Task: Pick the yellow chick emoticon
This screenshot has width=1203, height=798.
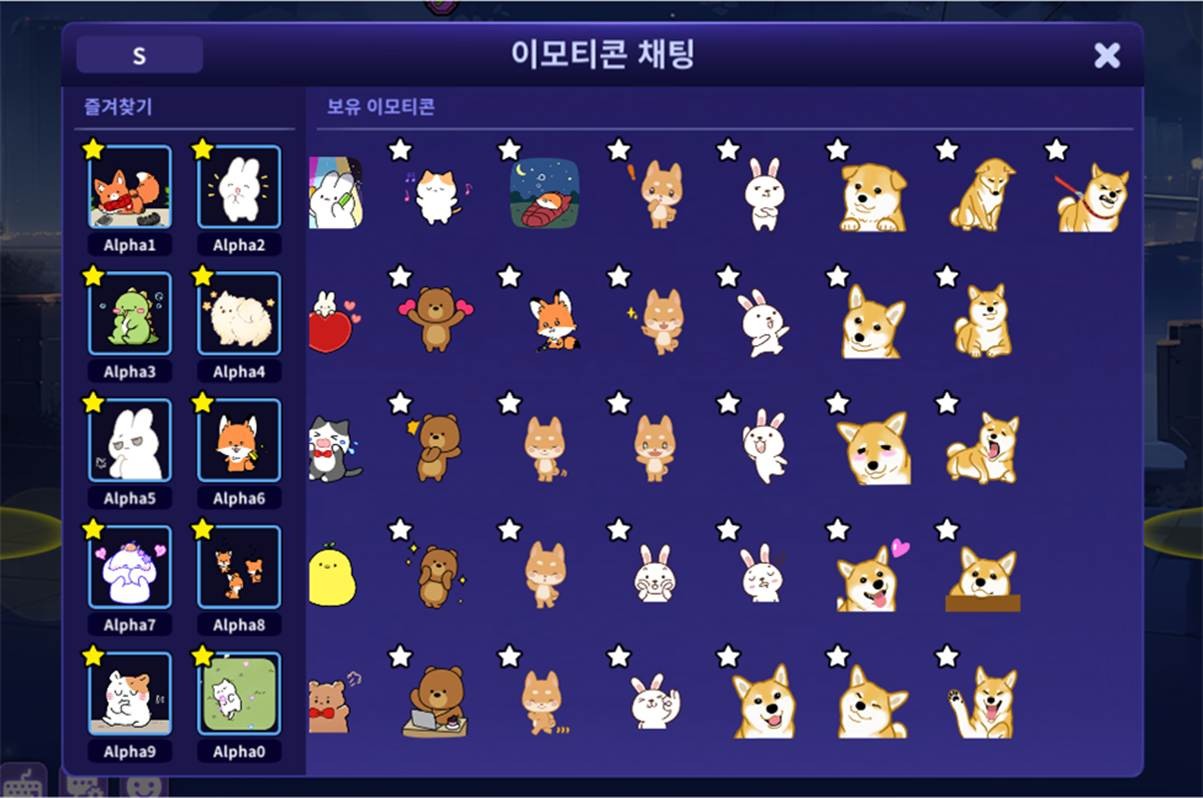Action: pyautogui.click(x=332, y=576)
